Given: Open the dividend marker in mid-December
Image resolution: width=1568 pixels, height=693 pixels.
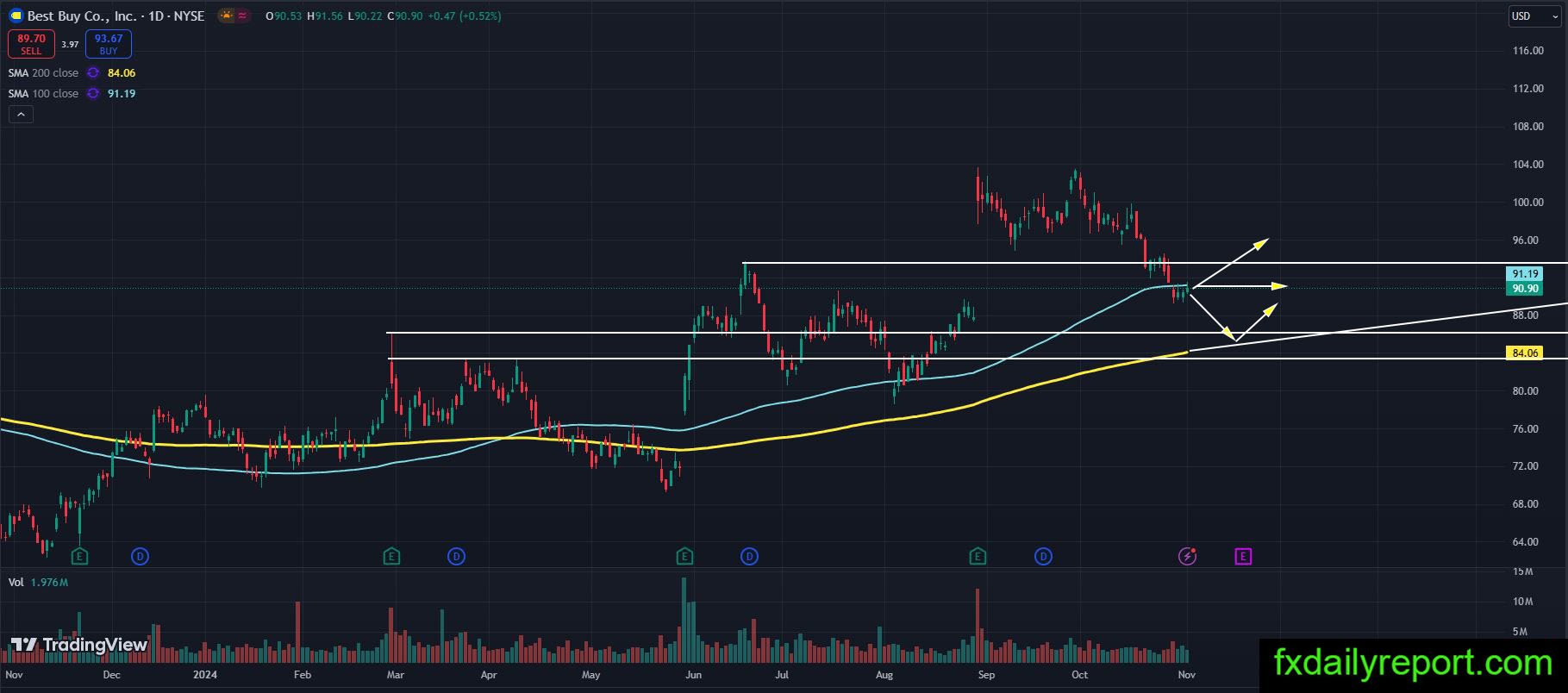Looking at the screenshot, I should (x=141, y=557).
